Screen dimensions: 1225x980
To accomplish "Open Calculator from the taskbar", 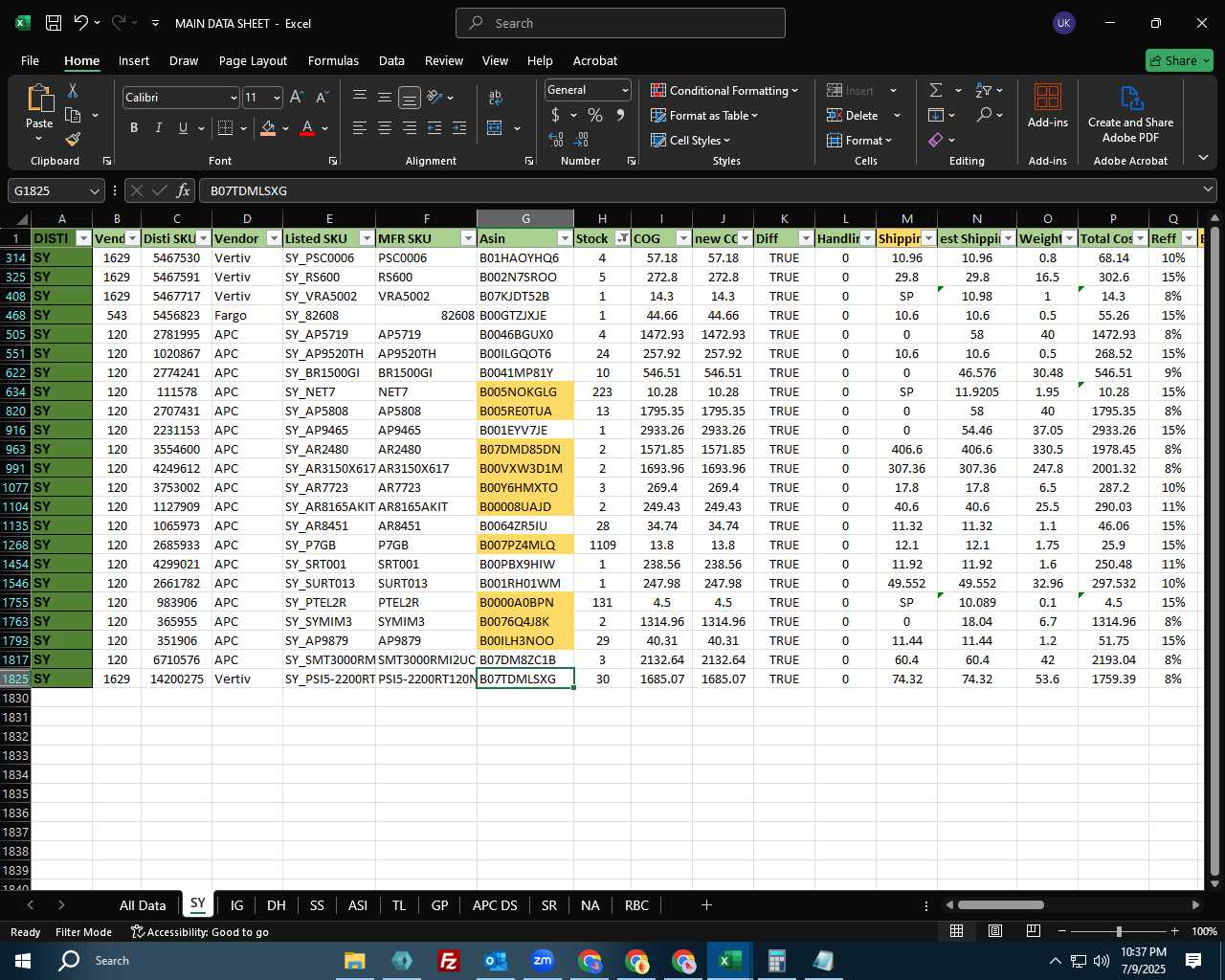I will [777, 961].
